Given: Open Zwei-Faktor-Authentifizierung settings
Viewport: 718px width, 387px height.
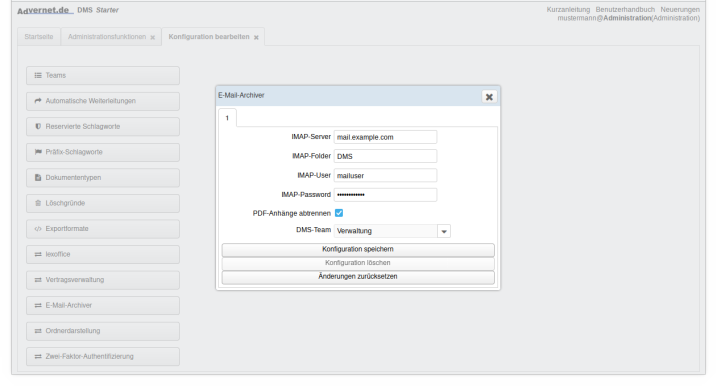Looking at the screenshot, I should [x=103, y=356].
